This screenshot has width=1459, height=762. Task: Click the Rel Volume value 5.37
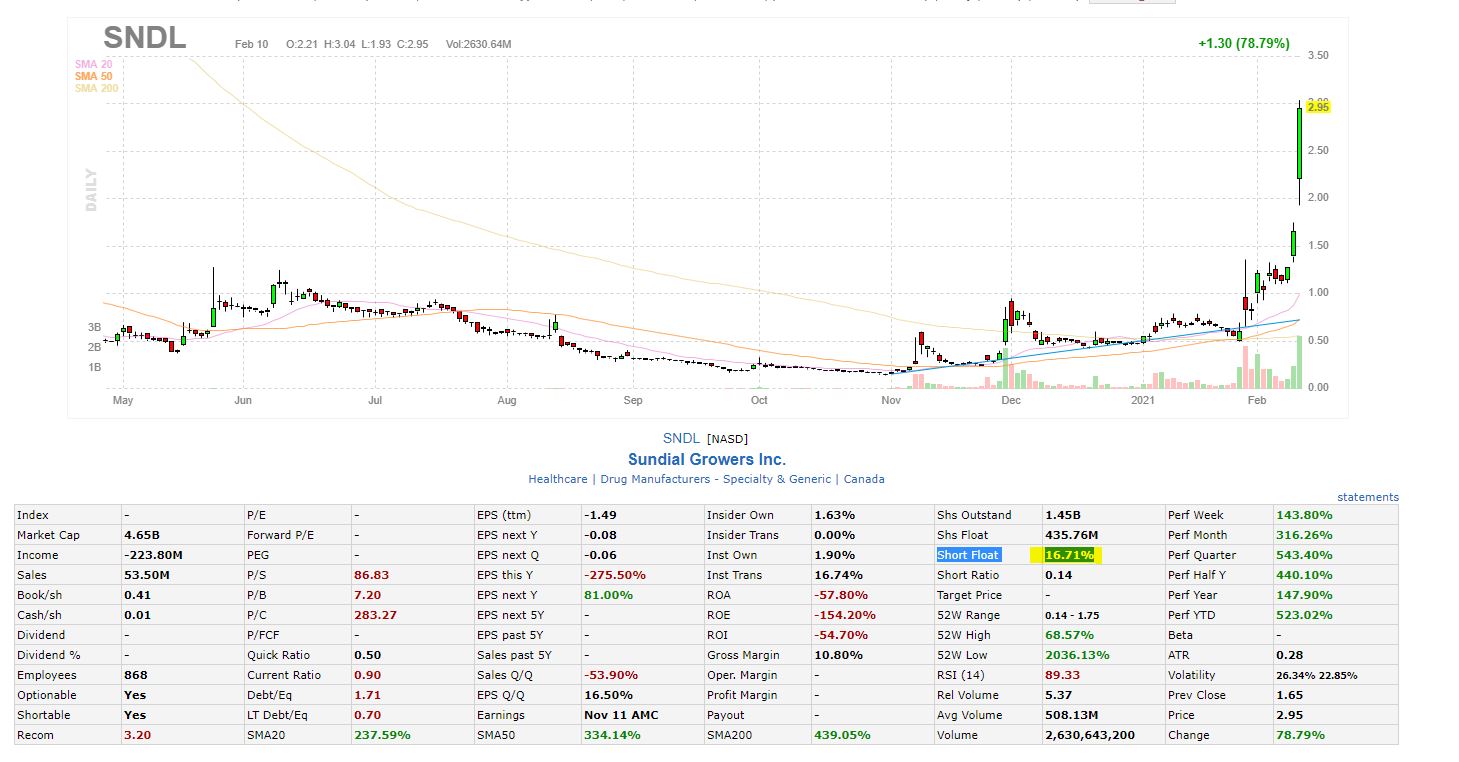click(1058, 695)
